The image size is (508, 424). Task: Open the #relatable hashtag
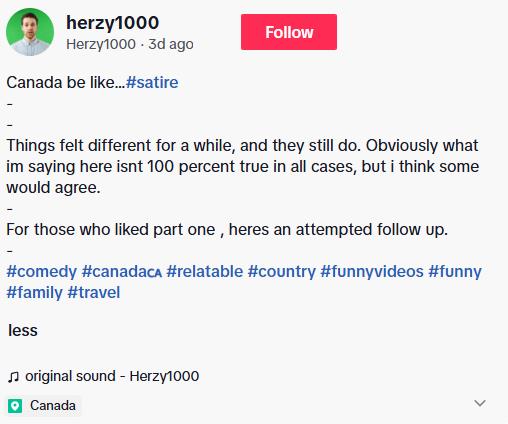point(205,271)
